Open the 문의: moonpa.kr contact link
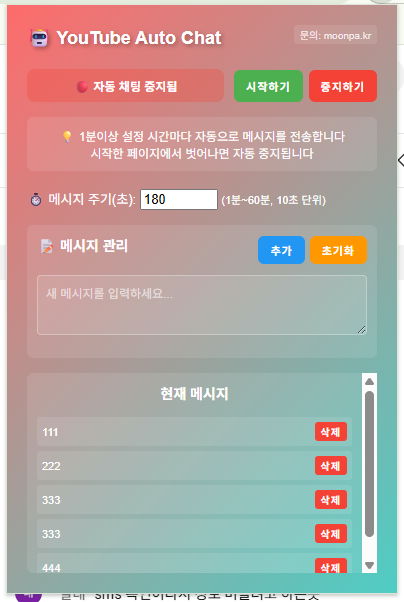Screen dimensions: 404x602 tap(335, 36)
